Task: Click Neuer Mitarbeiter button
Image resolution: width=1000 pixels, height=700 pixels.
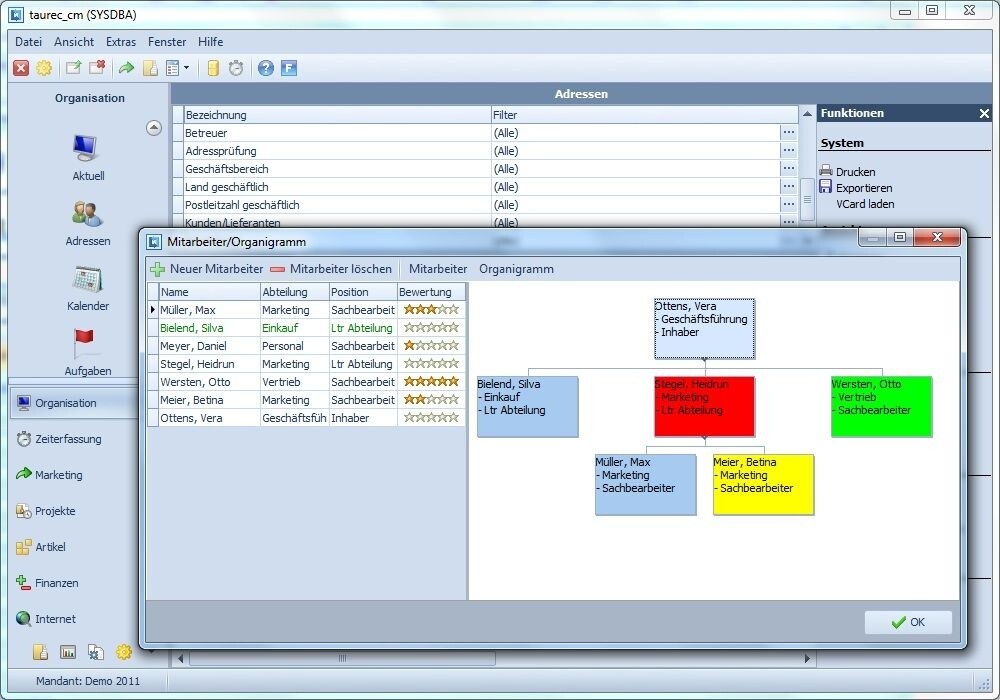Action: (207, 269)
